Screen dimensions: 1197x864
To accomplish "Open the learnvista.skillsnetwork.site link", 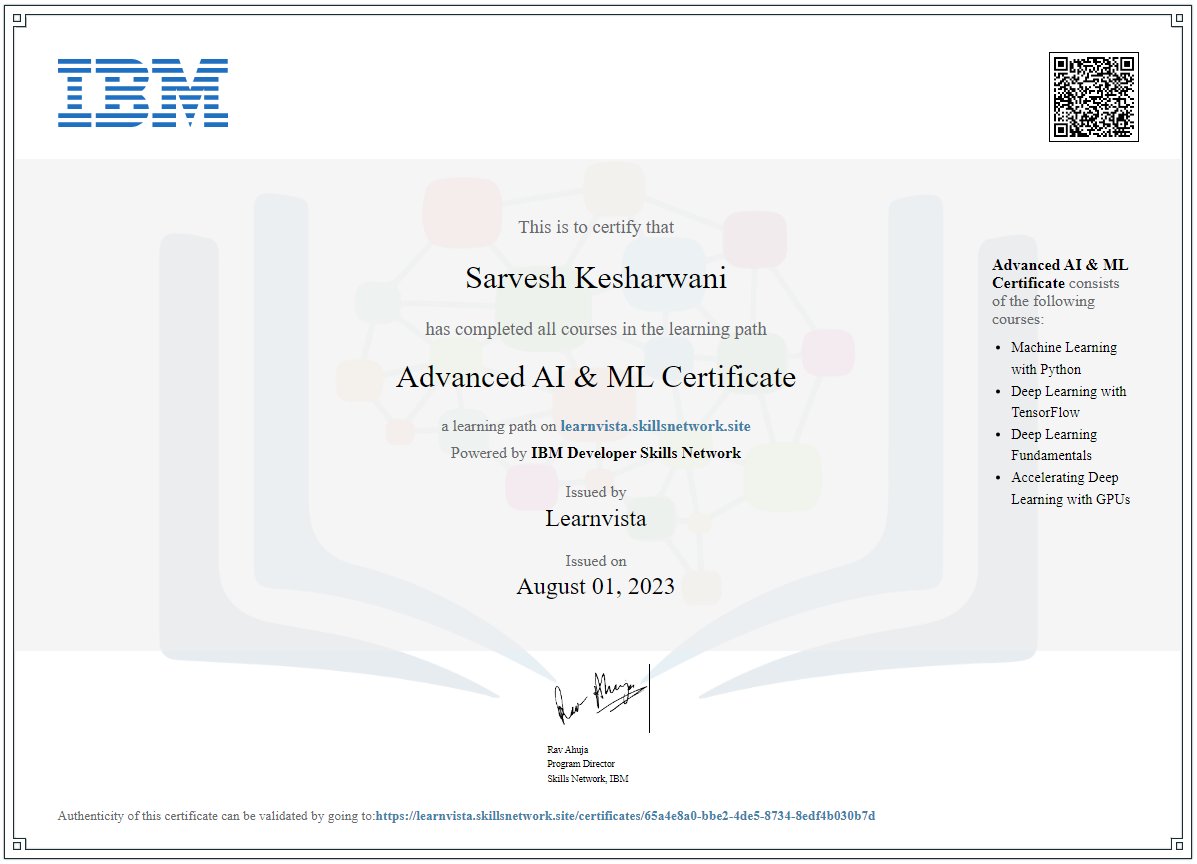I will [655, 426].
